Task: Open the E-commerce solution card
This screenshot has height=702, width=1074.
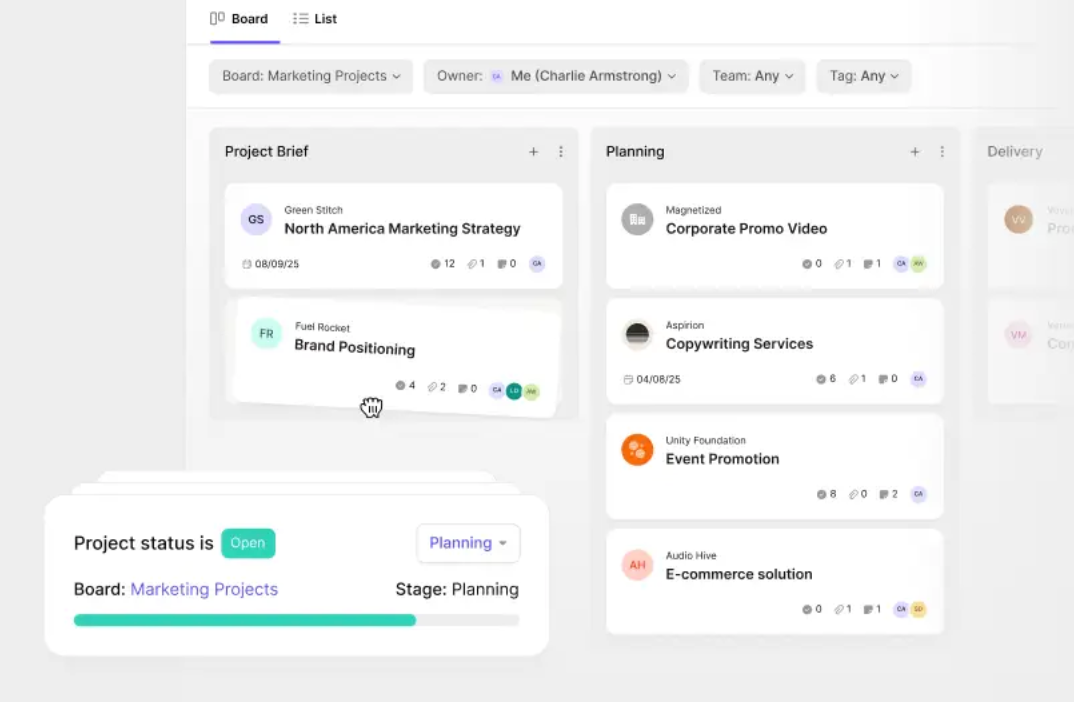Action: [775, 581]
